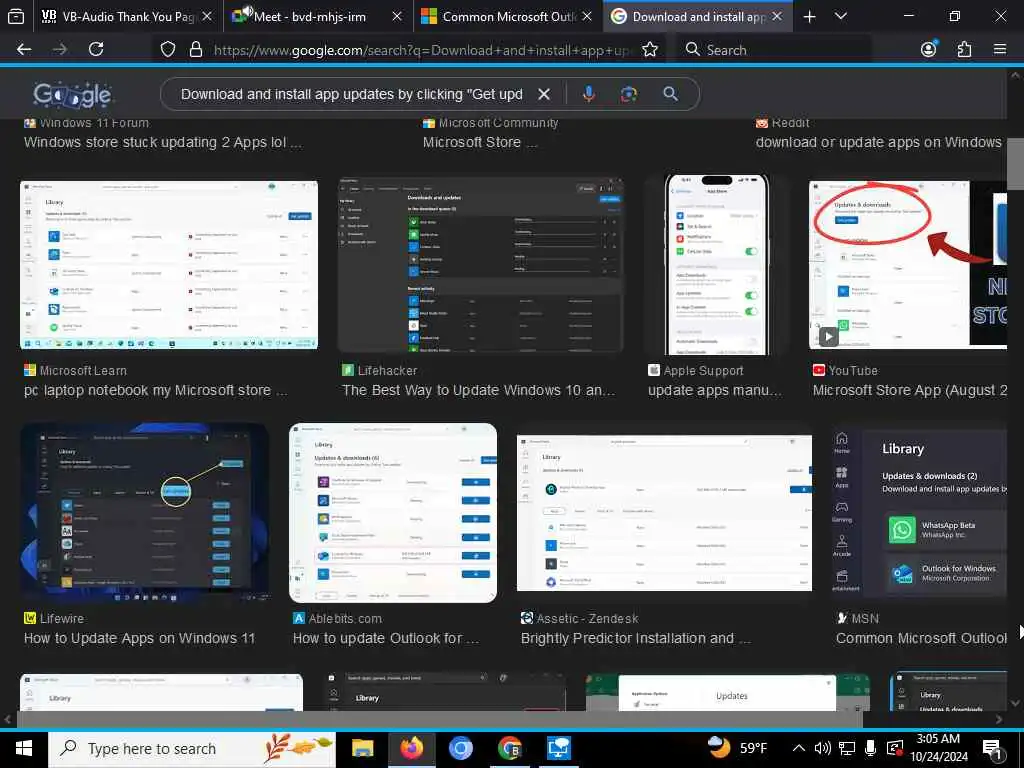The image size is (1024, 768).
Task: Open the 59°F weather widget
Action: pos(738,748)
